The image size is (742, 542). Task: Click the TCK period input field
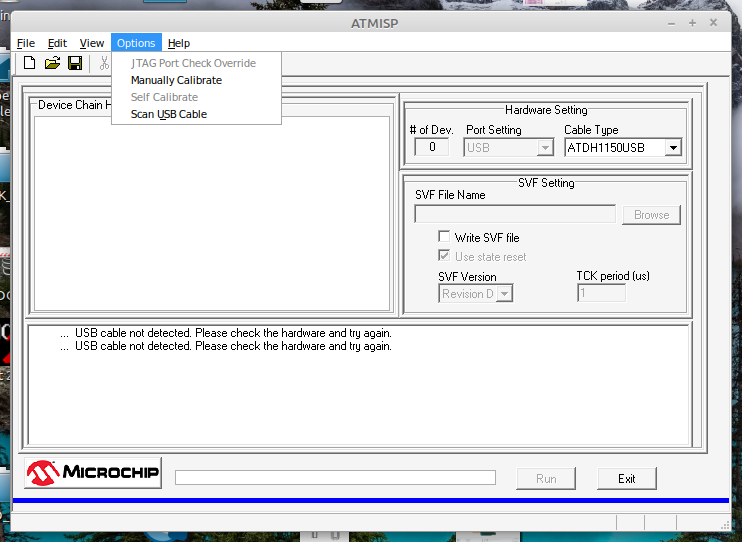click(601, 294)
